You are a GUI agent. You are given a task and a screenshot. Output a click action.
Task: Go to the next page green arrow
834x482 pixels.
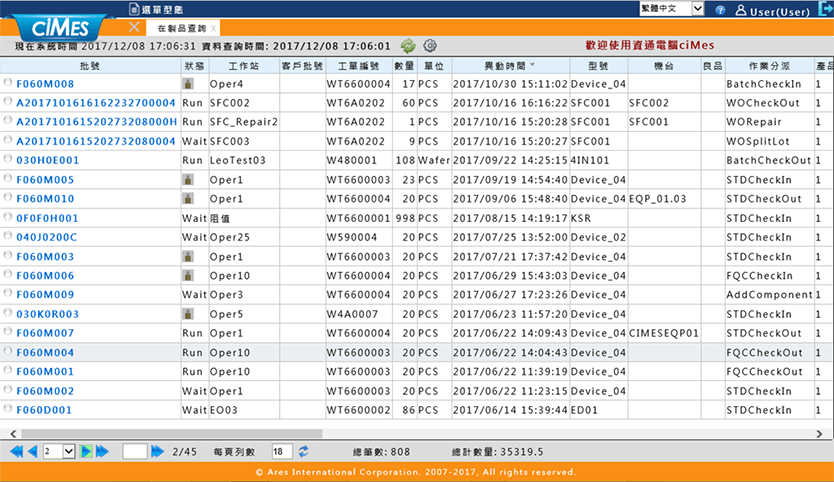(x=86, y=452)
